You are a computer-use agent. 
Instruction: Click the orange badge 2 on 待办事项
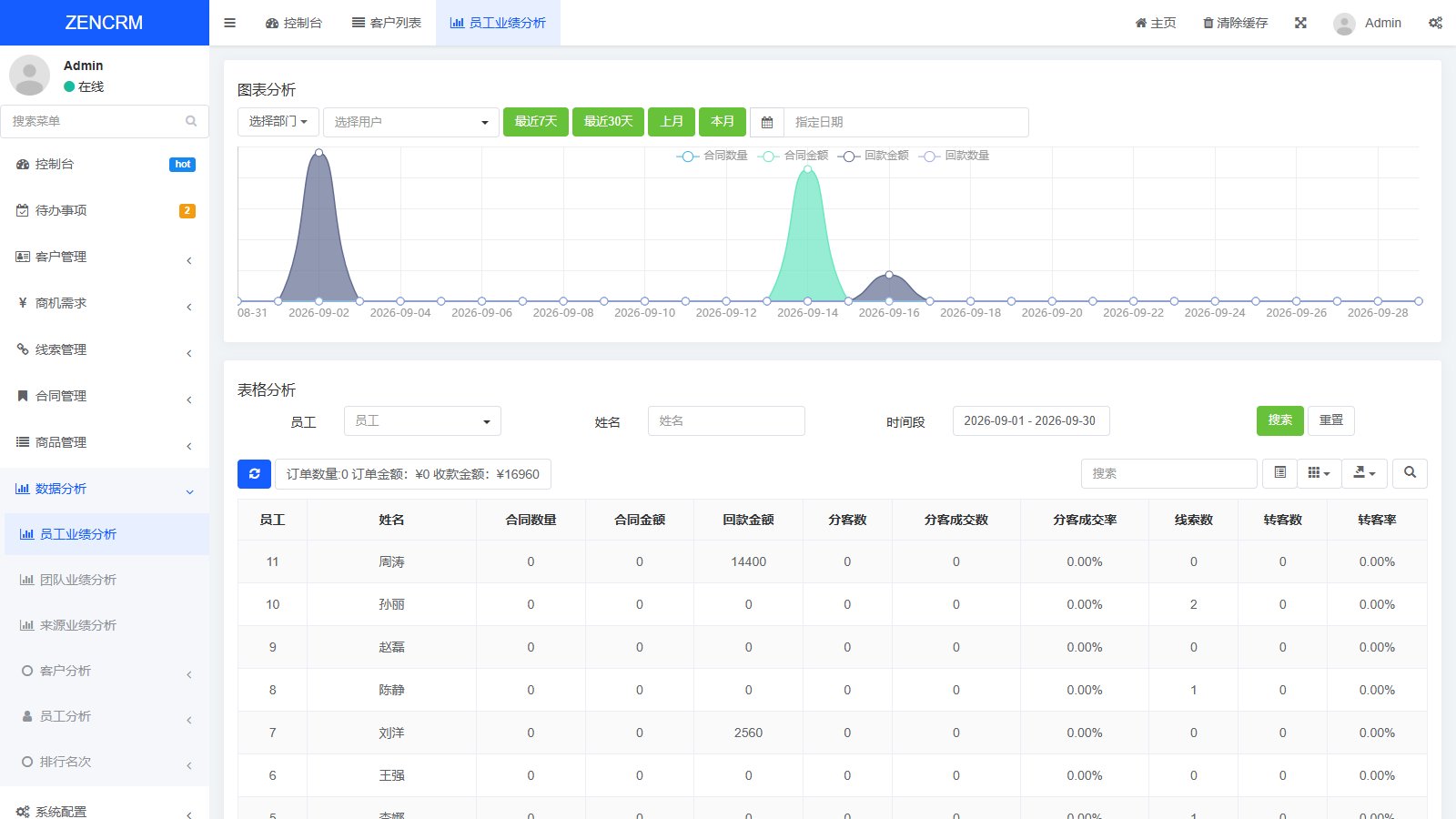tap(187, 211)
